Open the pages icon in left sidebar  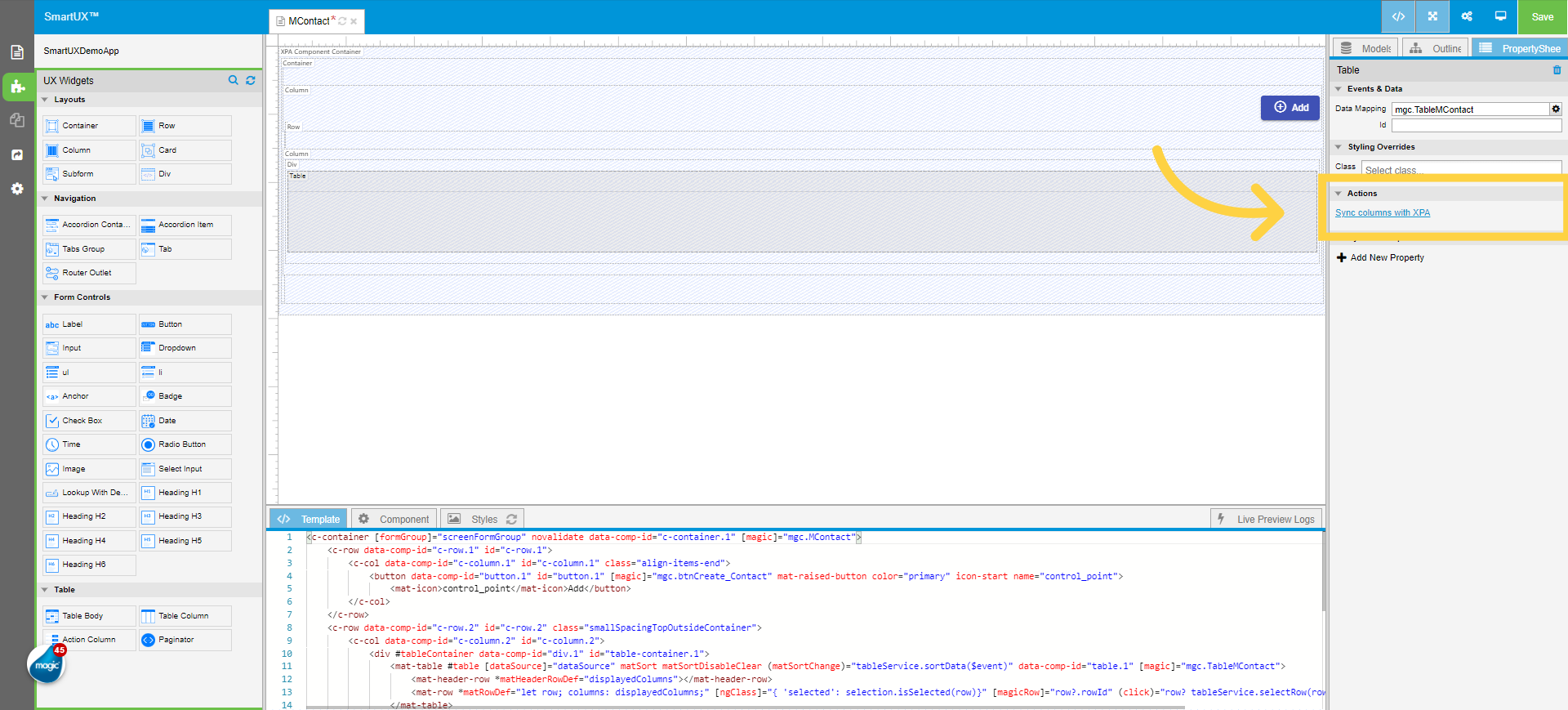17,52
